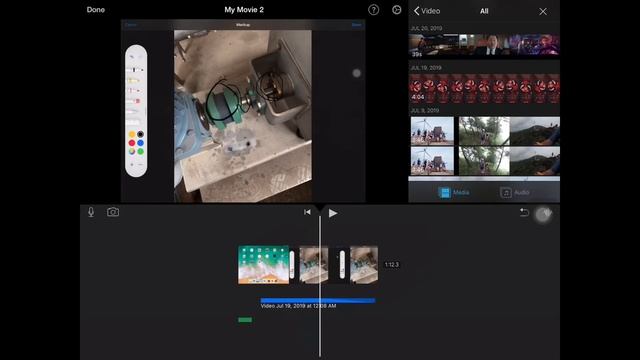
Task: Skip to beginning of timeline
Action: (x=307, y=212)
